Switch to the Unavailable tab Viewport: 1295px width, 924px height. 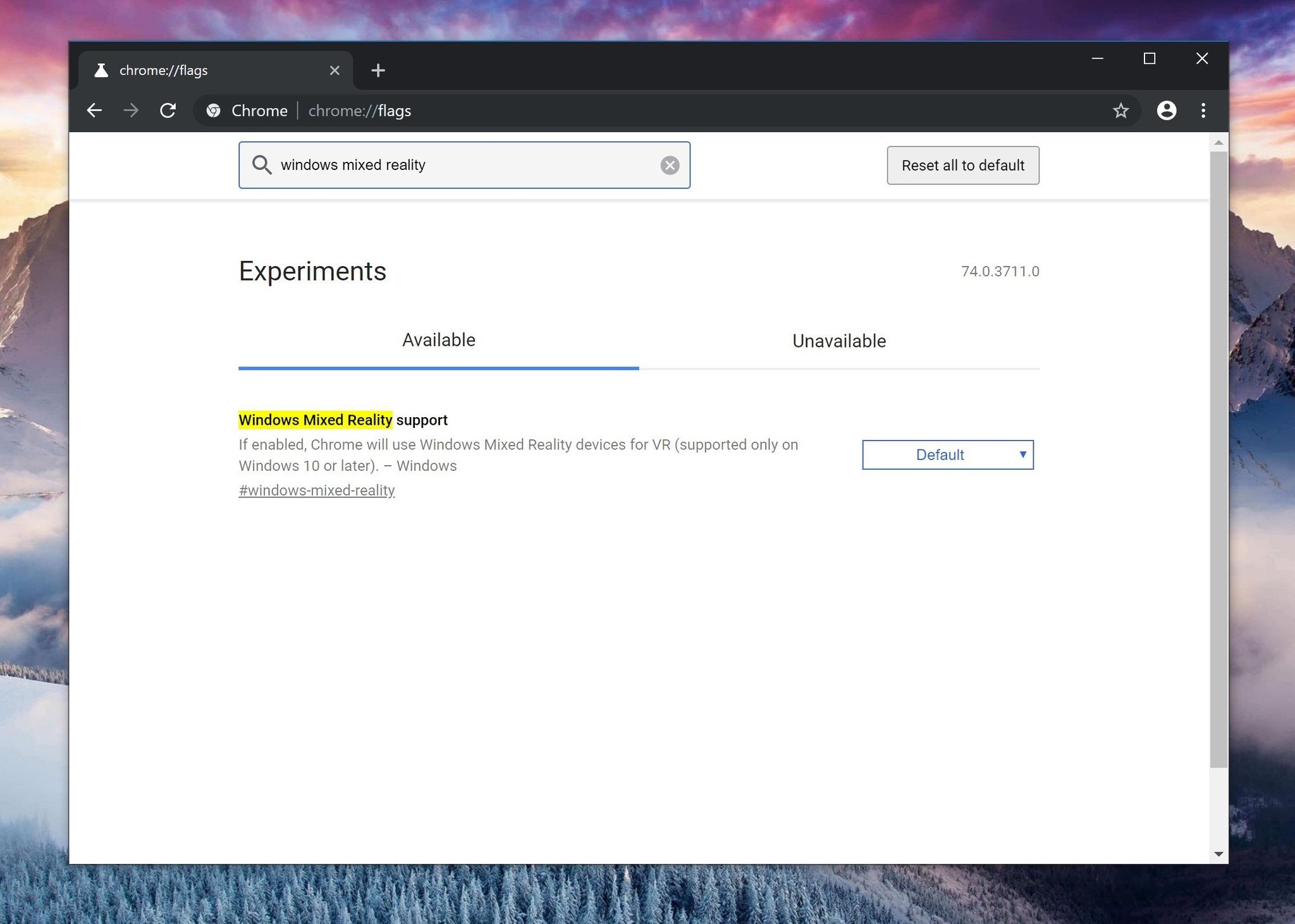pos(839,341)
